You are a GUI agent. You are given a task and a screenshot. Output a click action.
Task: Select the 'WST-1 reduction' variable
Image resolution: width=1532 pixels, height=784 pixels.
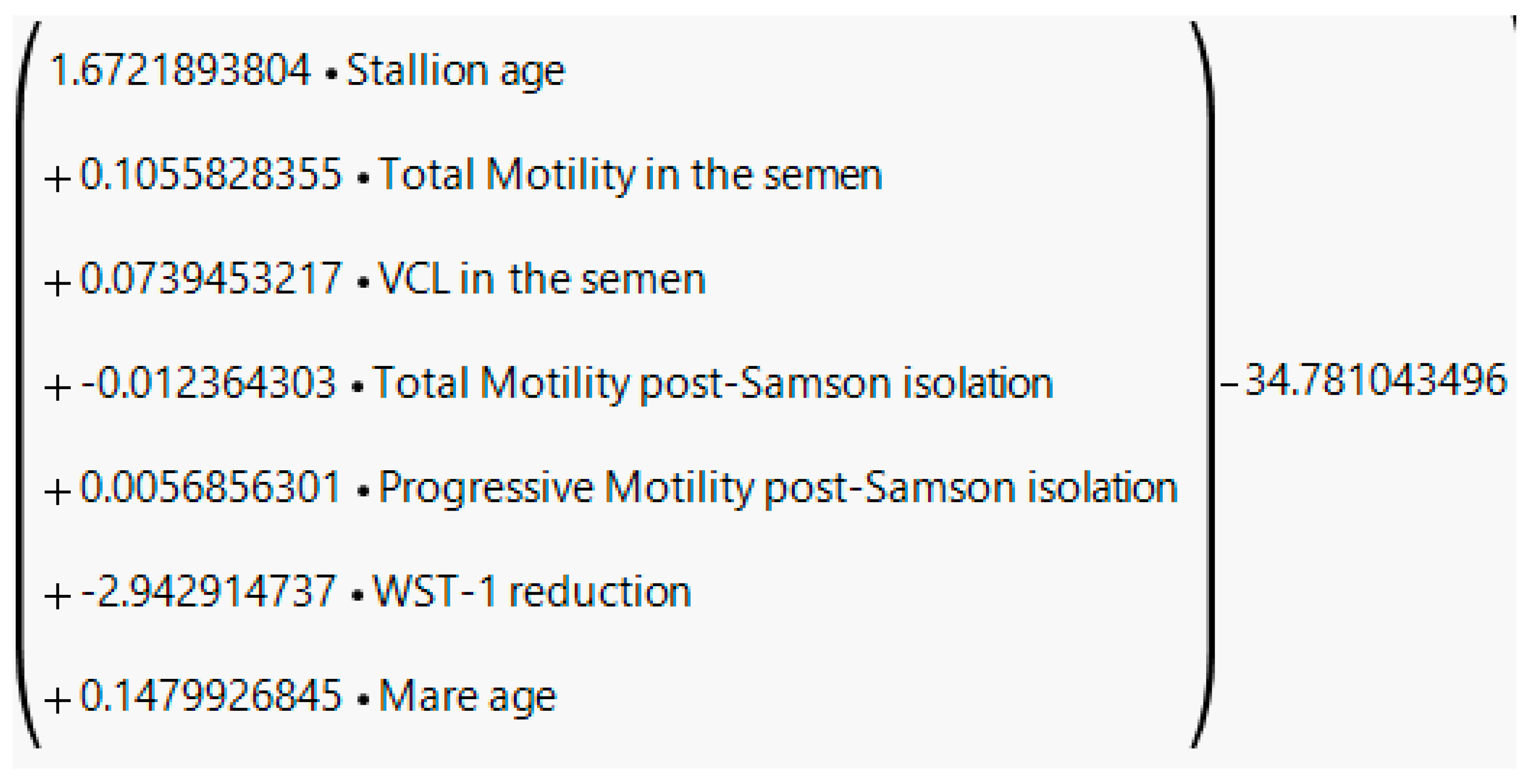(x=532, y=592)
